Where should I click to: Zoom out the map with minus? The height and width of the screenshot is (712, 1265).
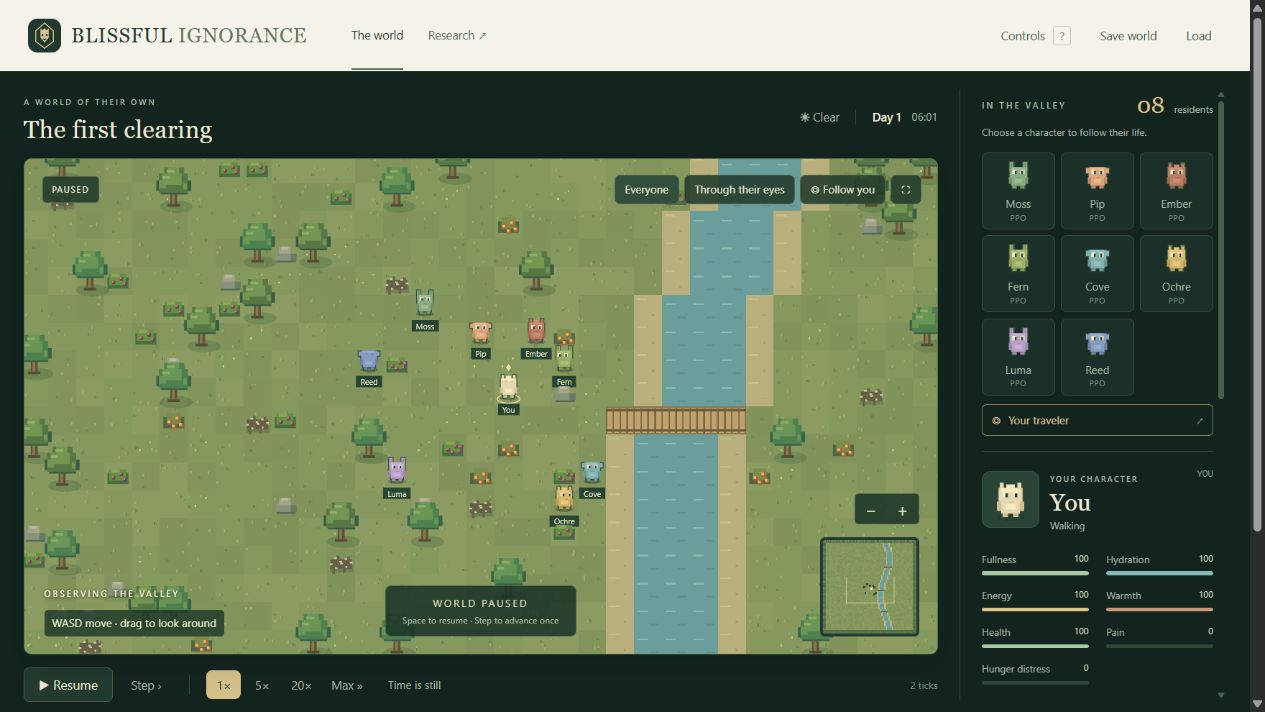871,511
